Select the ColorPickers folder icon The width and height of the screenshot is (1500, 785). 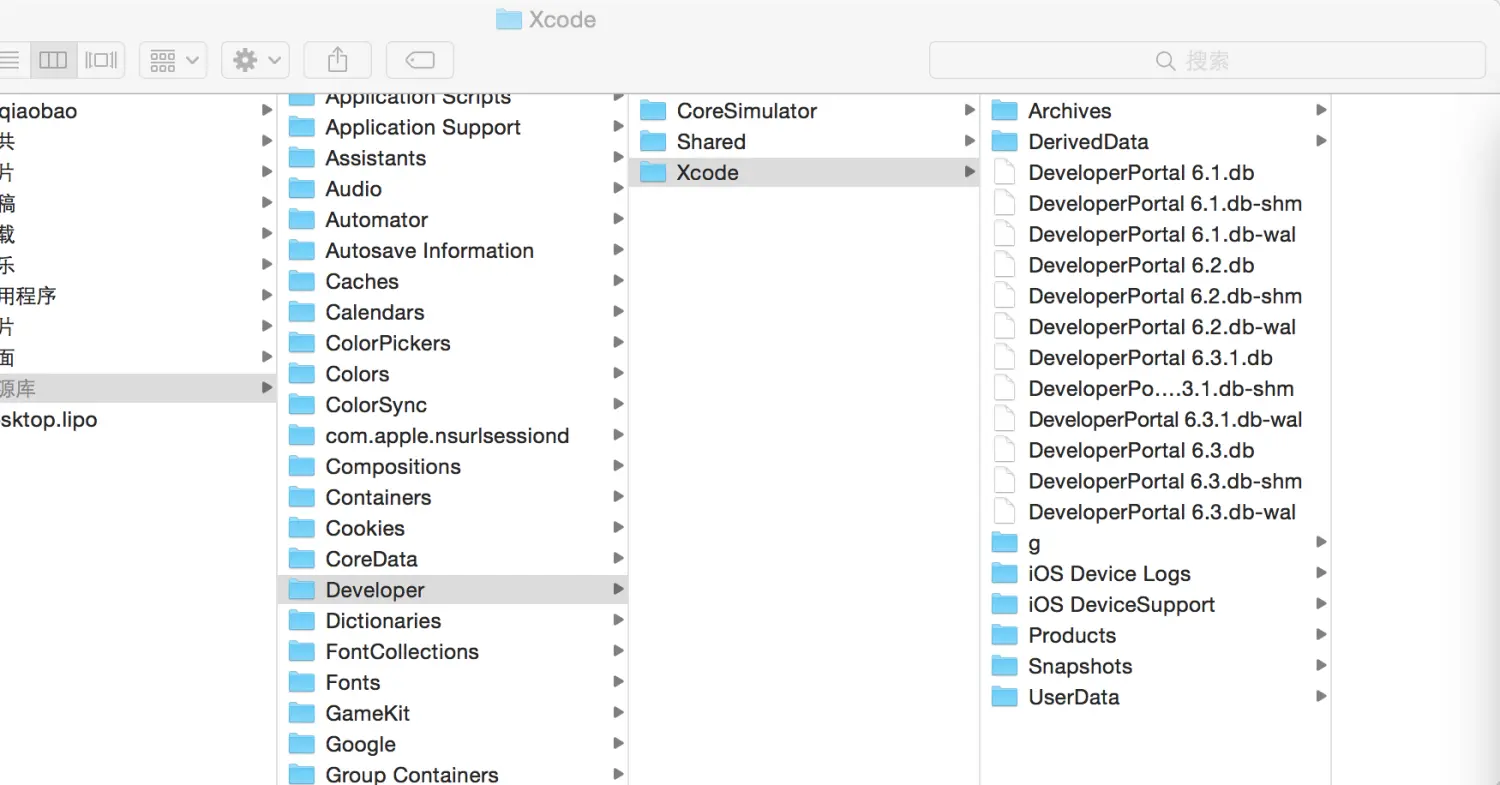[x=302, y=344]
